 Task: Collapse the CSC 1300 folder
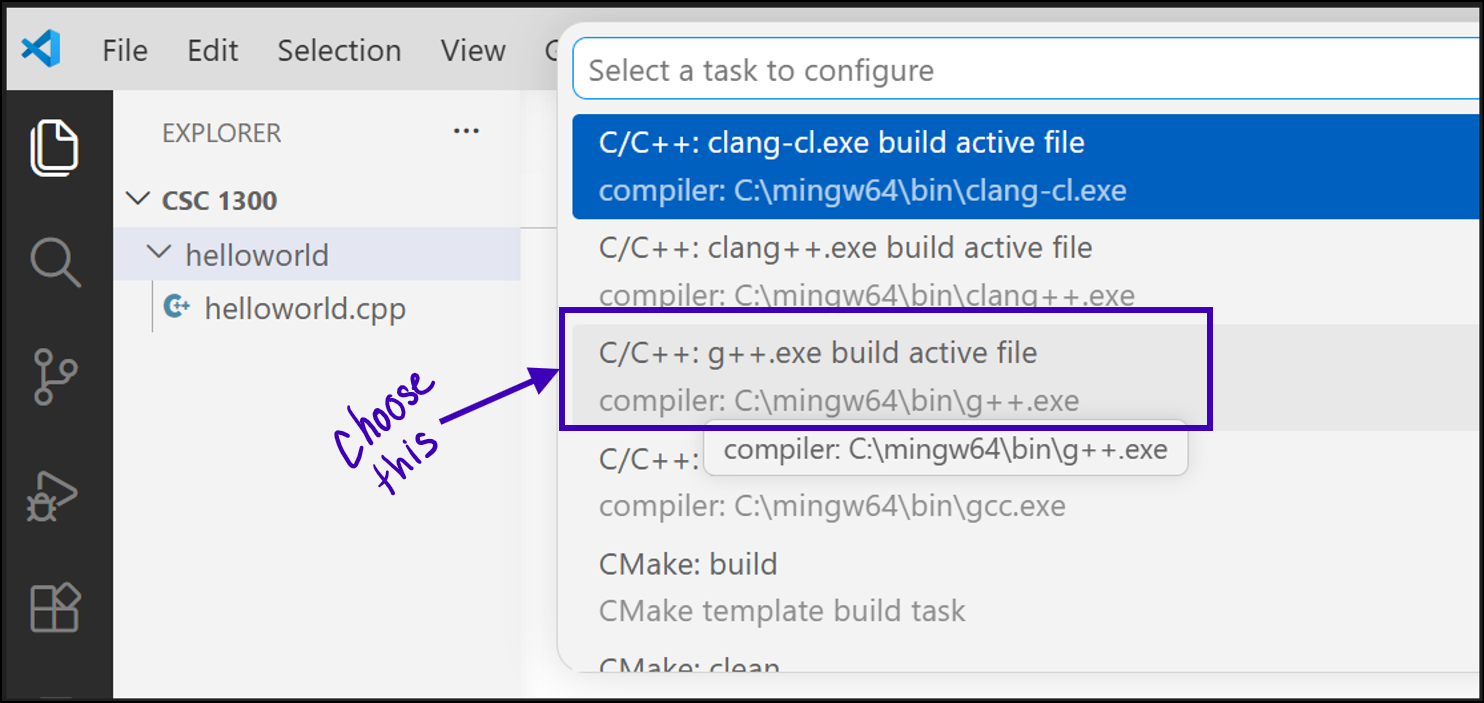point(138,199)
